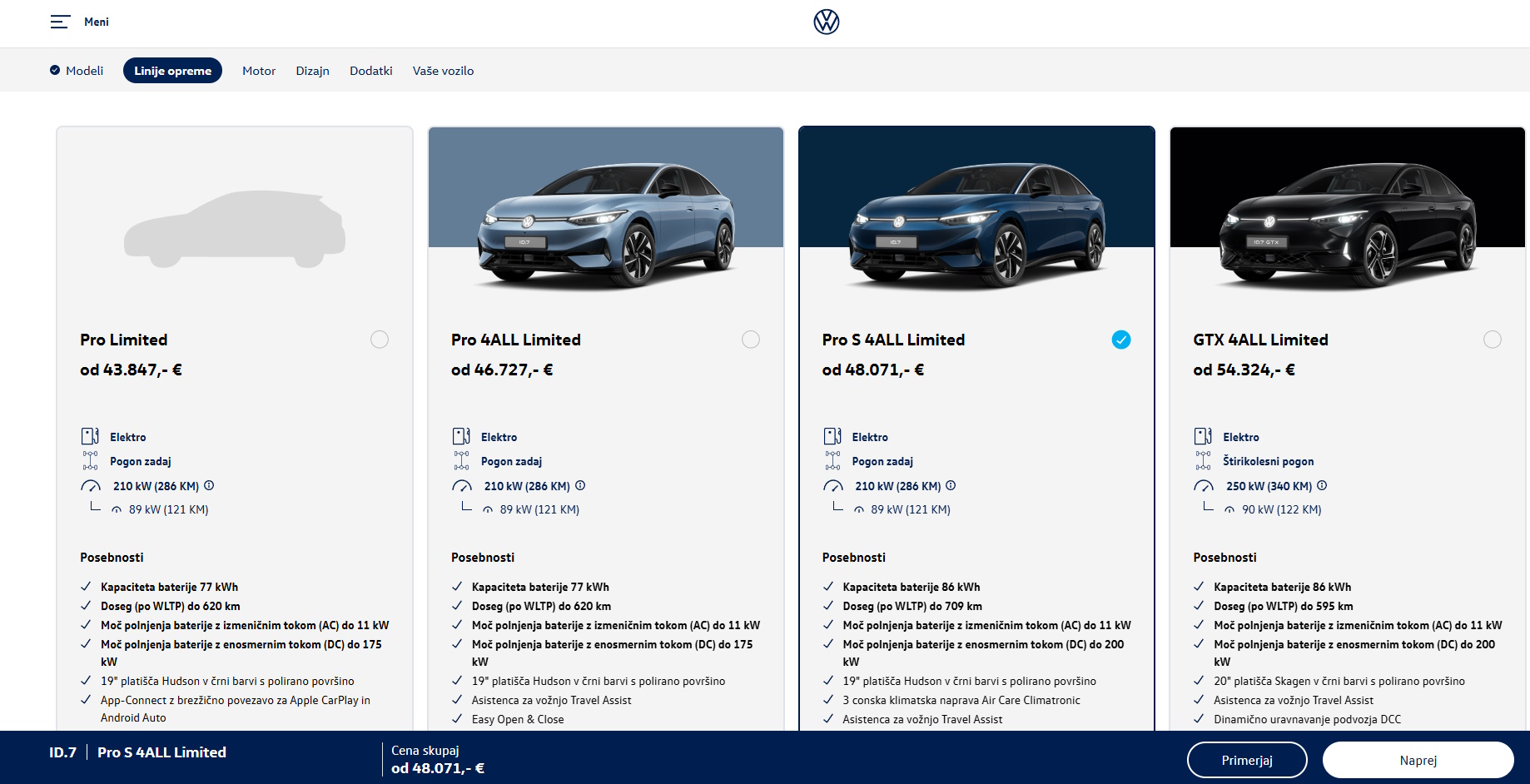Click Elektro charging icon in Pro Limited card
This screenshot has height=784, width=1530.
90,436
